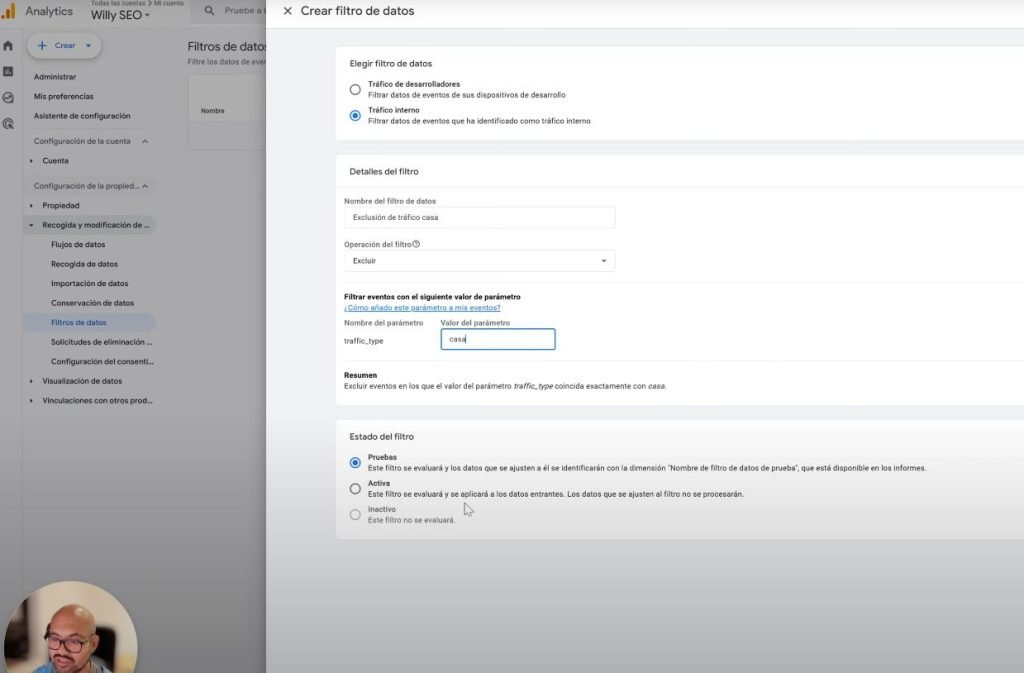Expand Visualización de datos item
Viewport: 1024px width, 673px height.
pyautogui.click(x=31, y=381)
